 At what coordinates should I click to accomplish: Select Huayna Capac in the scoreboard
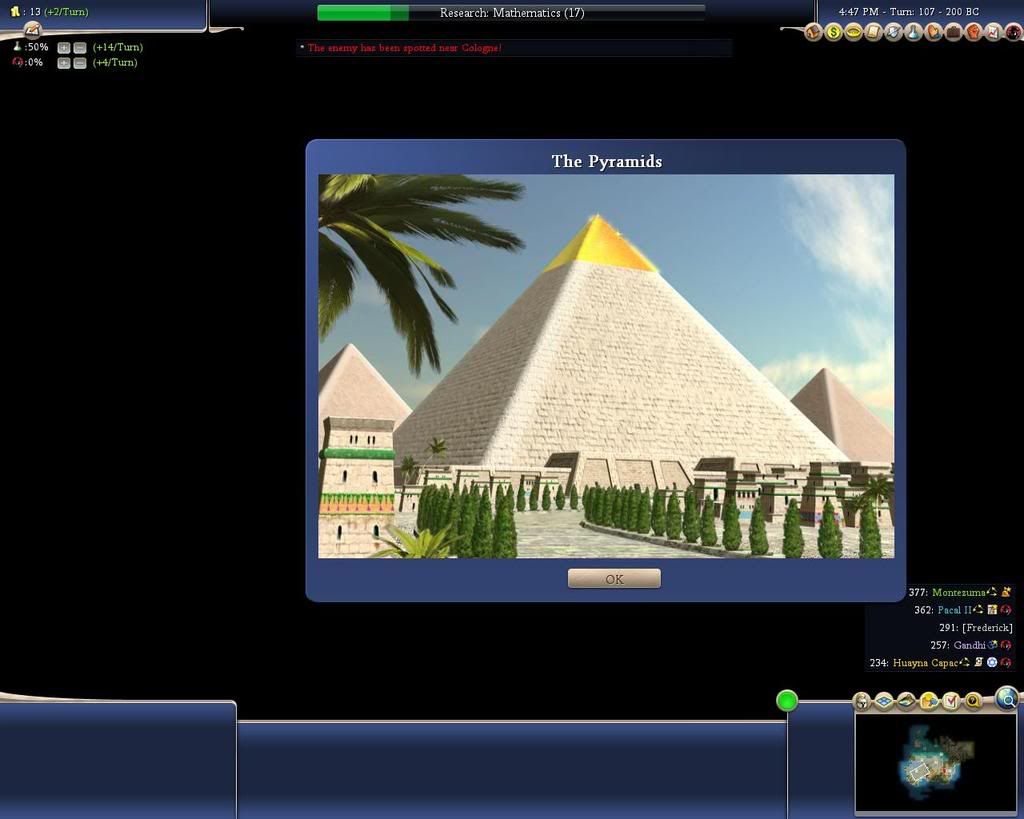coord(925,663)
